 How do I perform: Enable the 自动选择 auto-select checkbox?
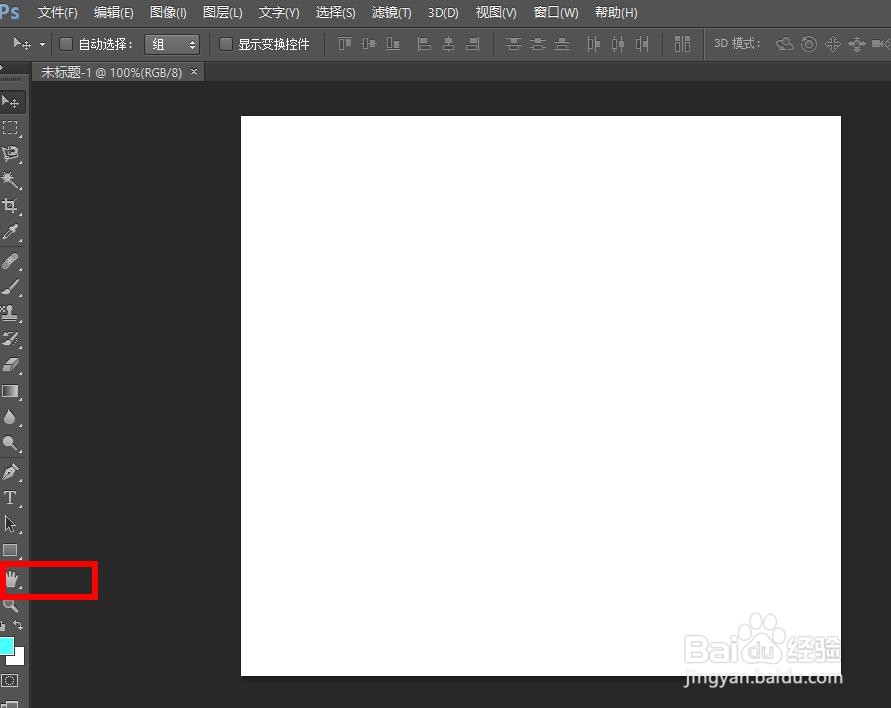66,43
